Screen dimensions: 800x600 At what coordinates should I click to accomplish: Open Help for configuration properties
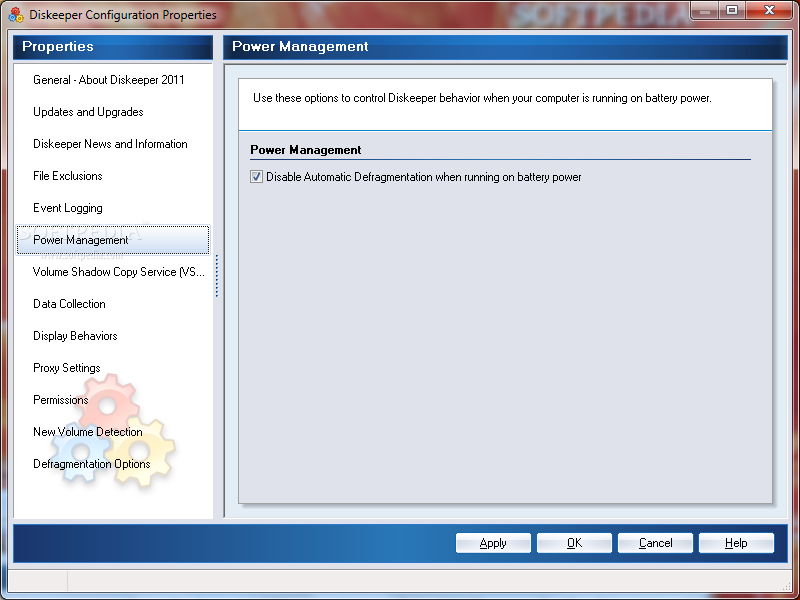(x=736, y=543)
